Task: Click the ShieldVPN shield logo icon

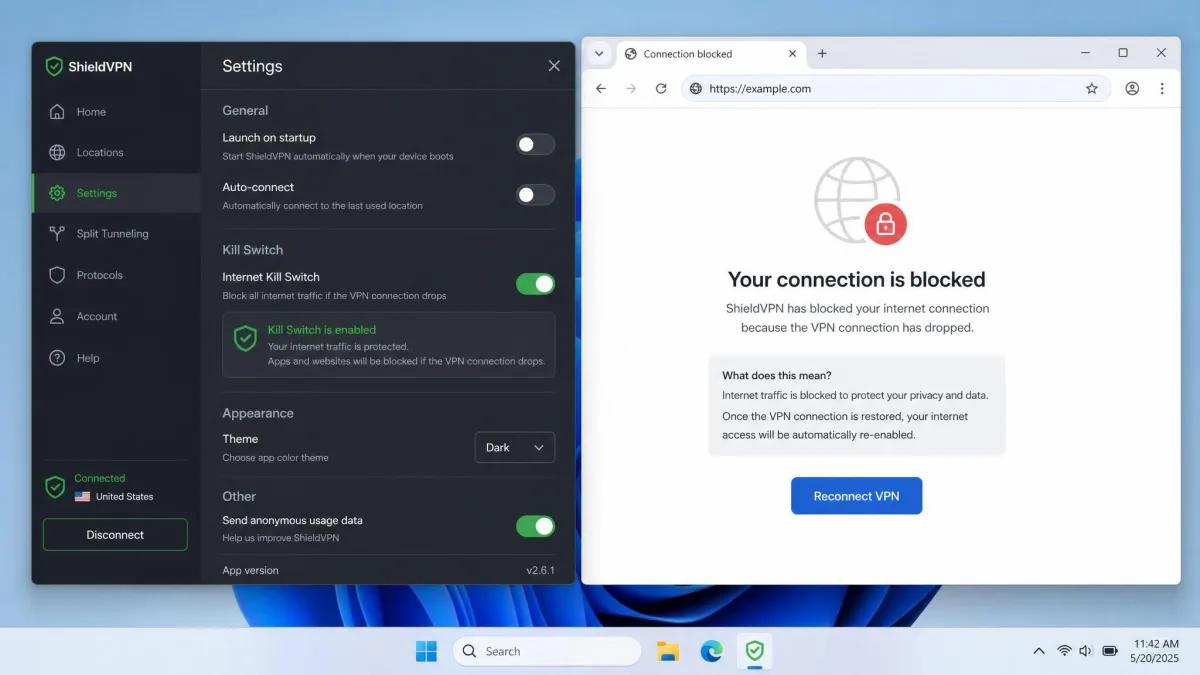Action: [54, 67]
